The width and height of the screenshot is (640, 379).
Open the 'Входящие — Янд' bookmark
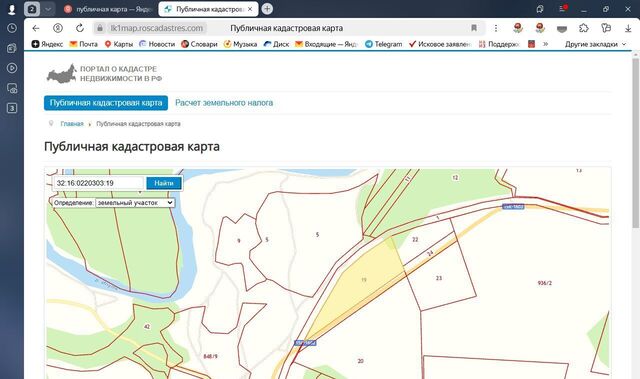pyautogui.click(x=326, y=44)
